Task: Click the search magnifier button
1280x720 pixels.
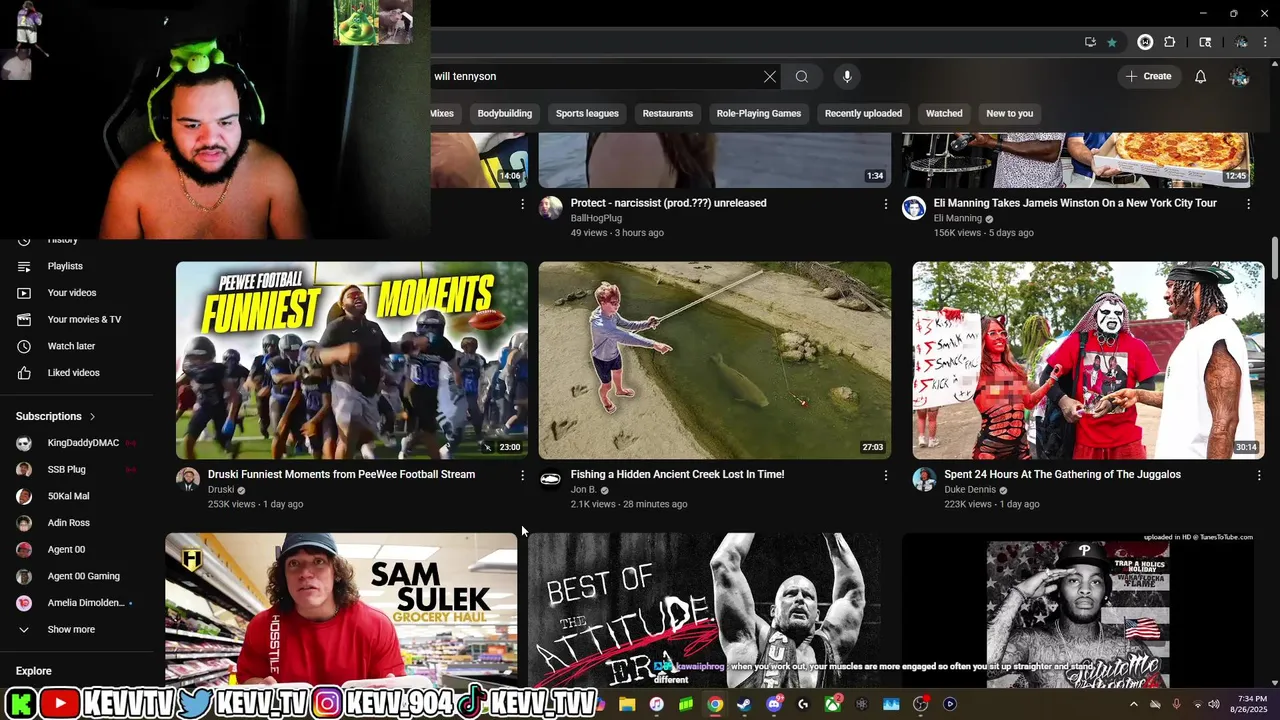Action: [802, 76]
